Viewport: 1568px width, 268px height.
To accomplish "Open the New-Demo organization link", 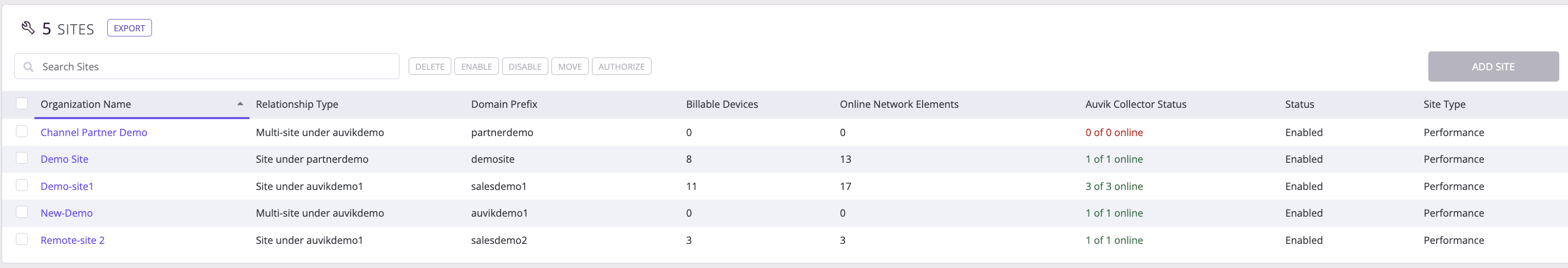I will click(x=67, y=213).
